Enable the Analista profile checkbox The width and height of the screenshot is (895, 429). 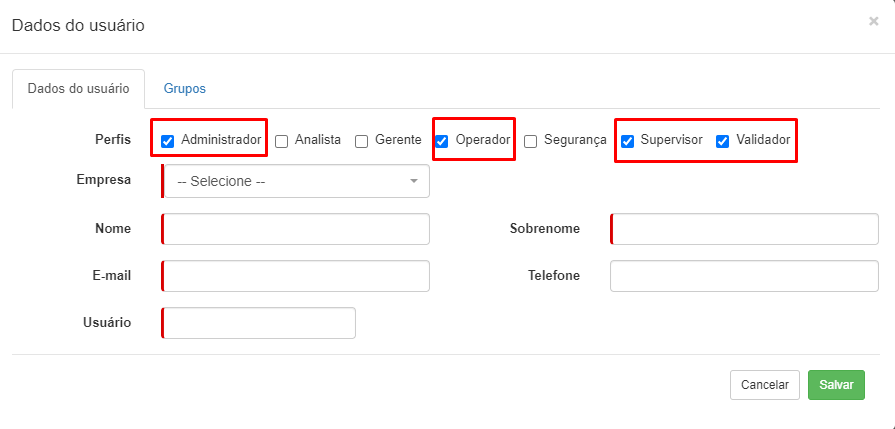coord(281,141)
